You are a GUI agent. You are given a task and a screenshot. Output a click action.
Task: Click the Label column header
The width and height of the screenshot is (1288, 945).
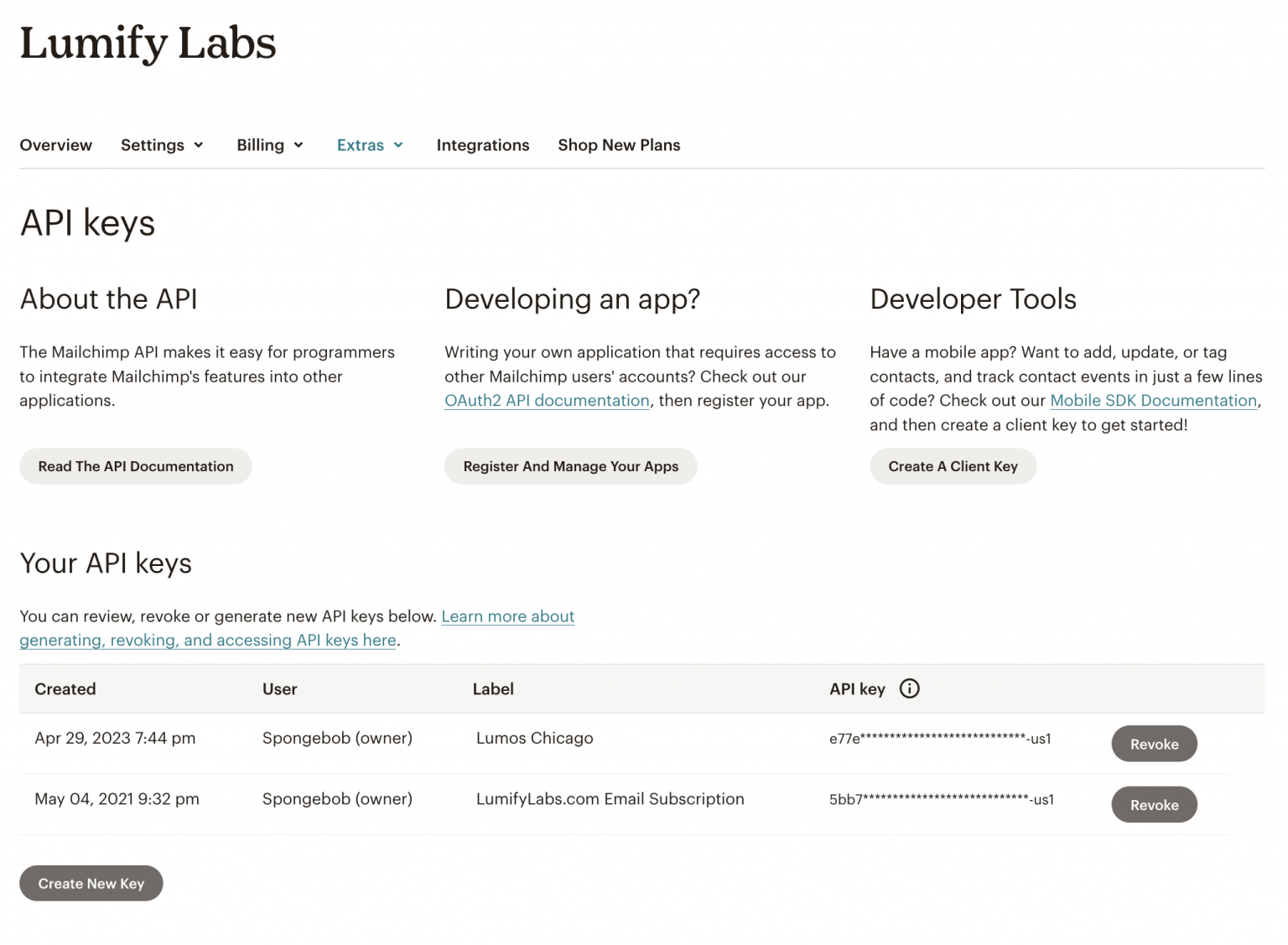pos(493,689)
